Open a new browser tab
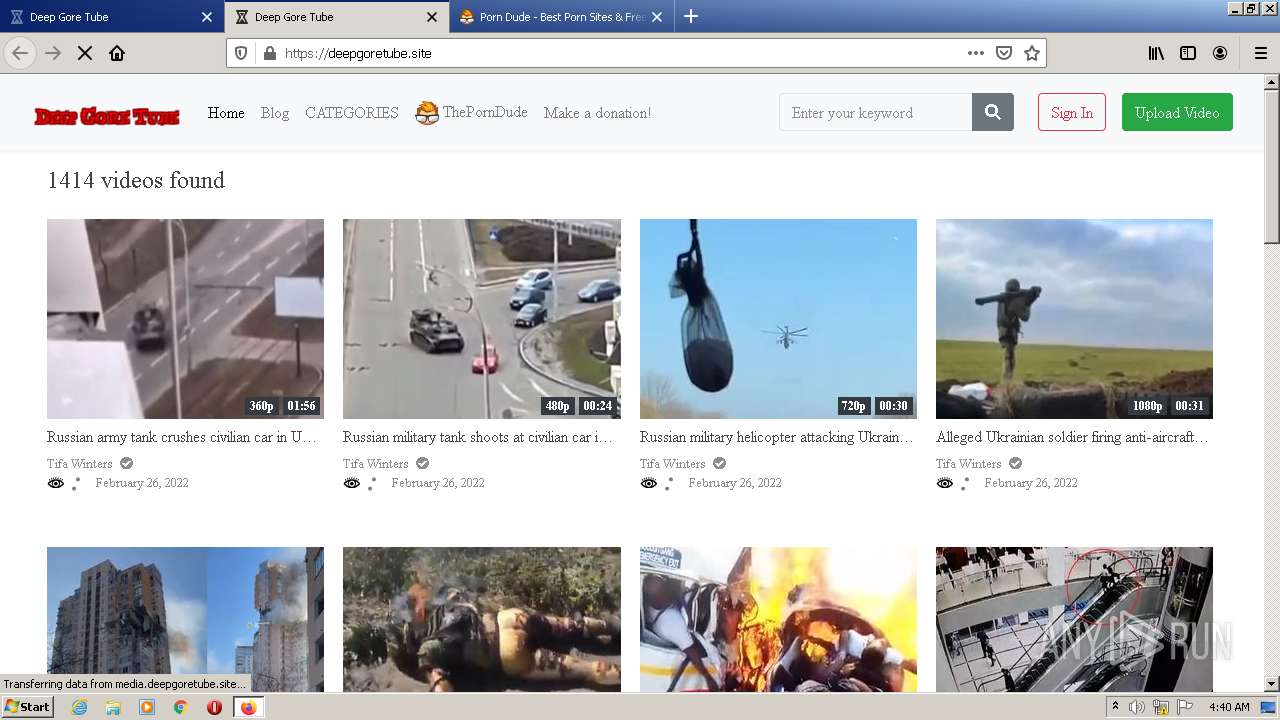 [x=691, y=17]
